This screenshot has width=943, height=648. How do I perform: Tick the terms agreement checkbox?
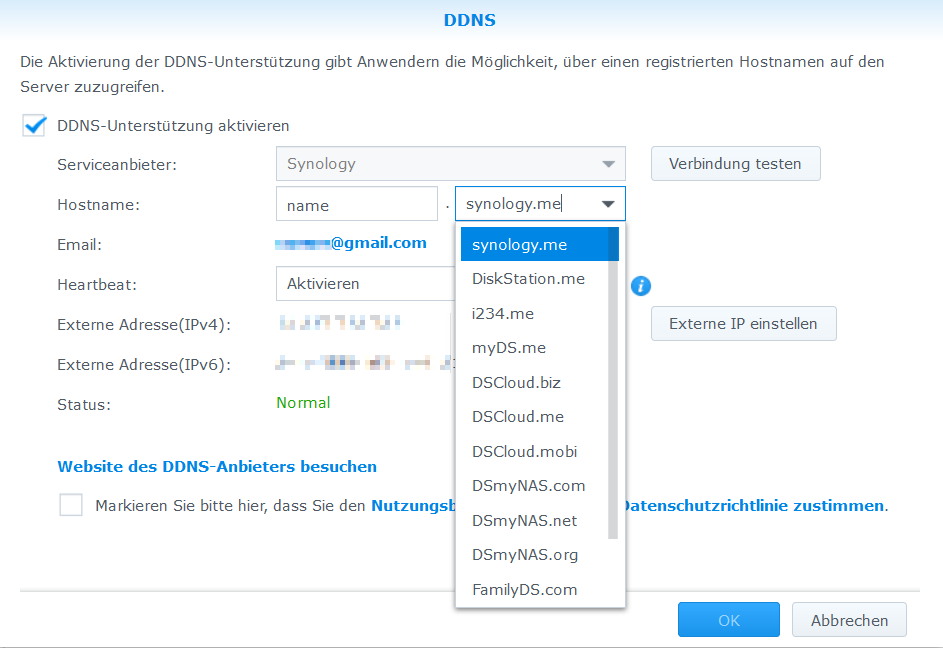(x=71, y=505)
